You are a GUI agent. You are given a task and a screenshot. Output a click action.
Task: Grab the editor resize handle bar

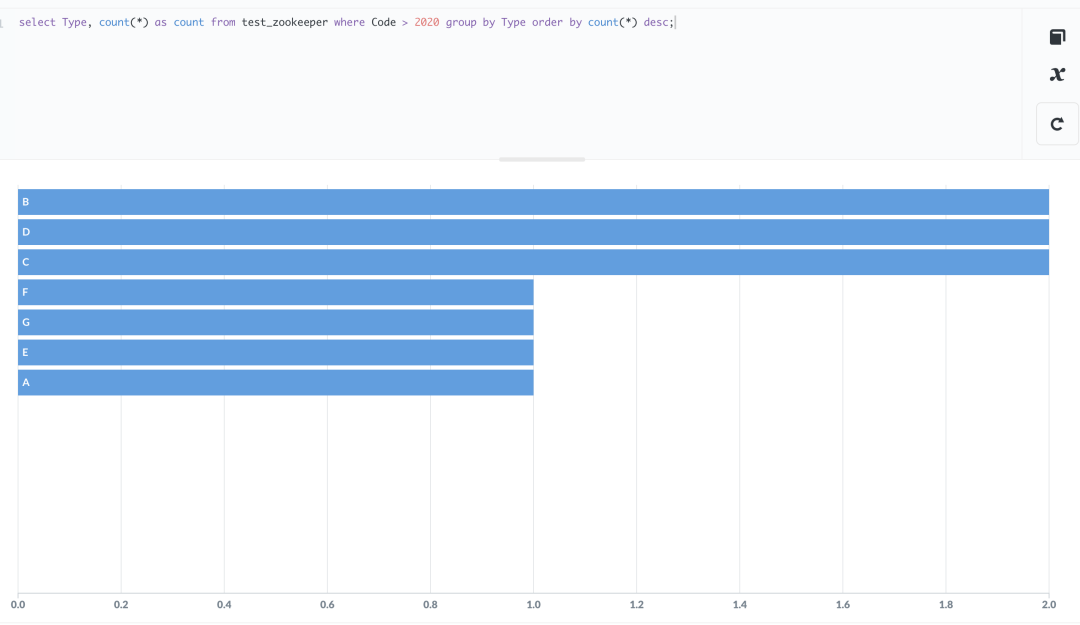[542, 159]
